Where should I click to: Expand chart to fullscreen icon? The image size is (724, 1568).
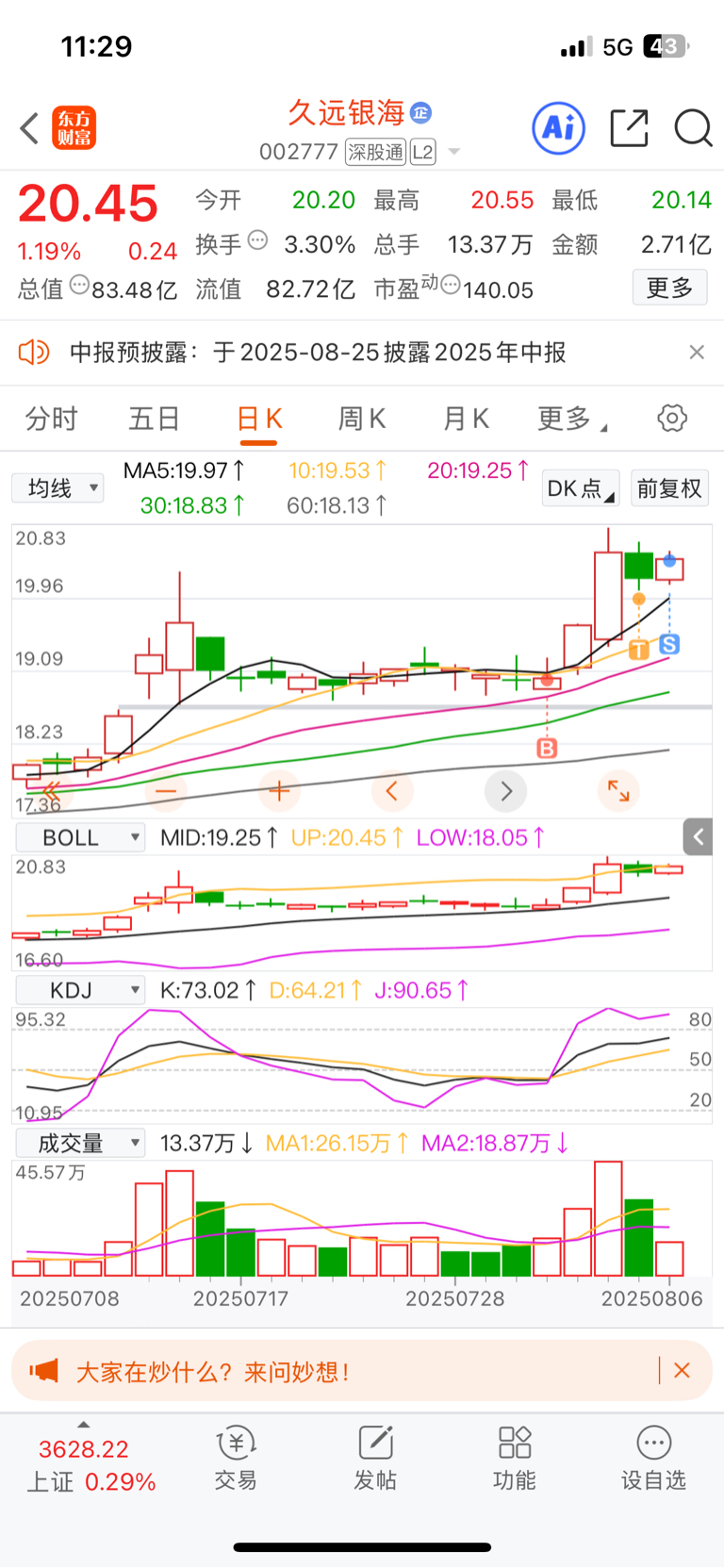point(618,791)
